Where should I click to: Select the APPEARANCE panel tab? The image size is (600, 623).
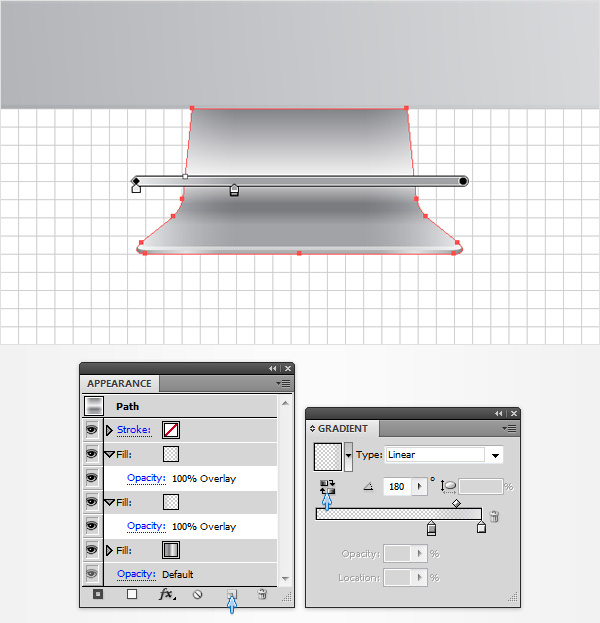click(119, 383)
